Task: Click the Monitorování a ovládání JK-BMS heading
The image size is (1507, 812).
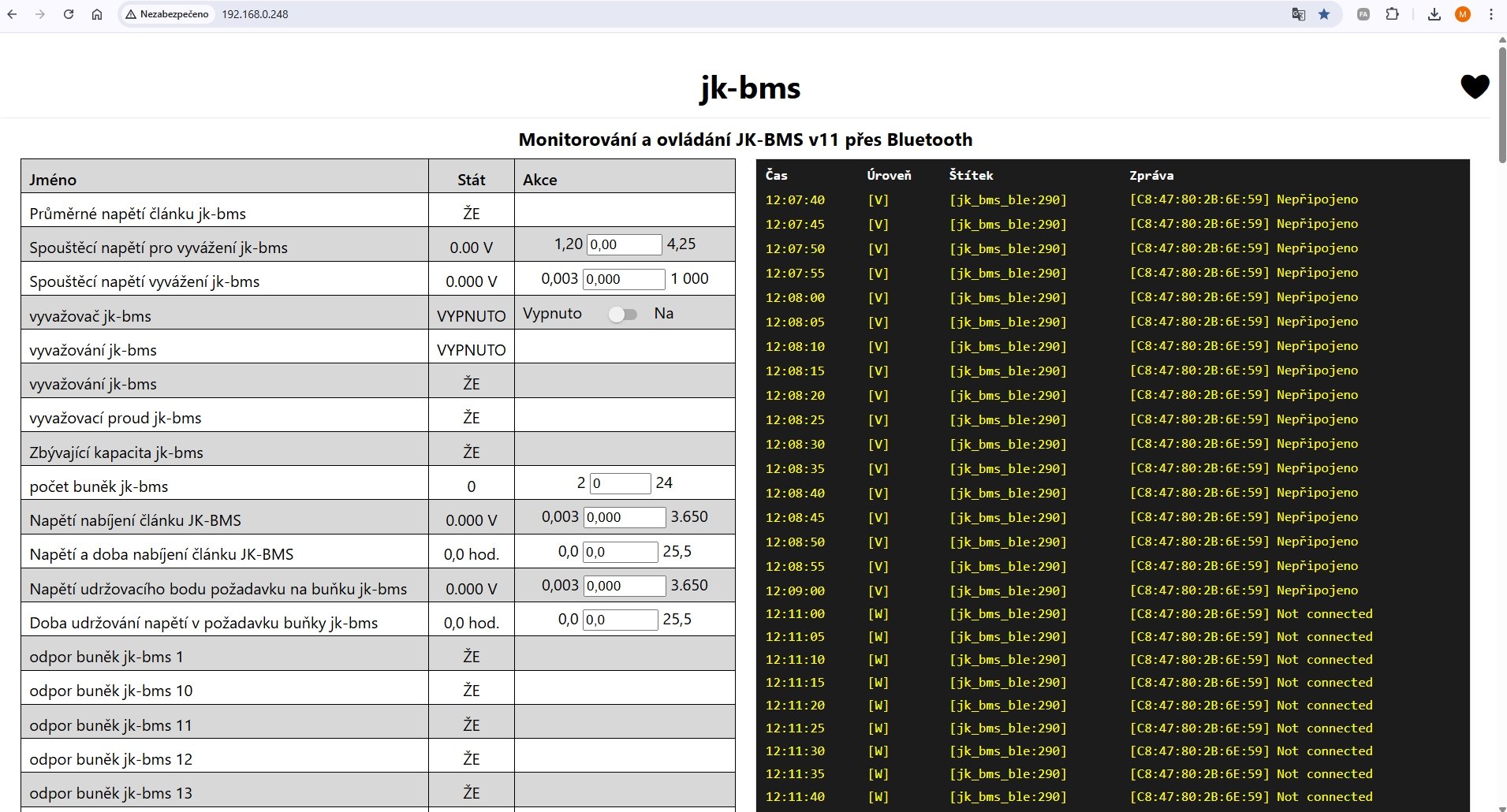Action: tap(745, 140)
